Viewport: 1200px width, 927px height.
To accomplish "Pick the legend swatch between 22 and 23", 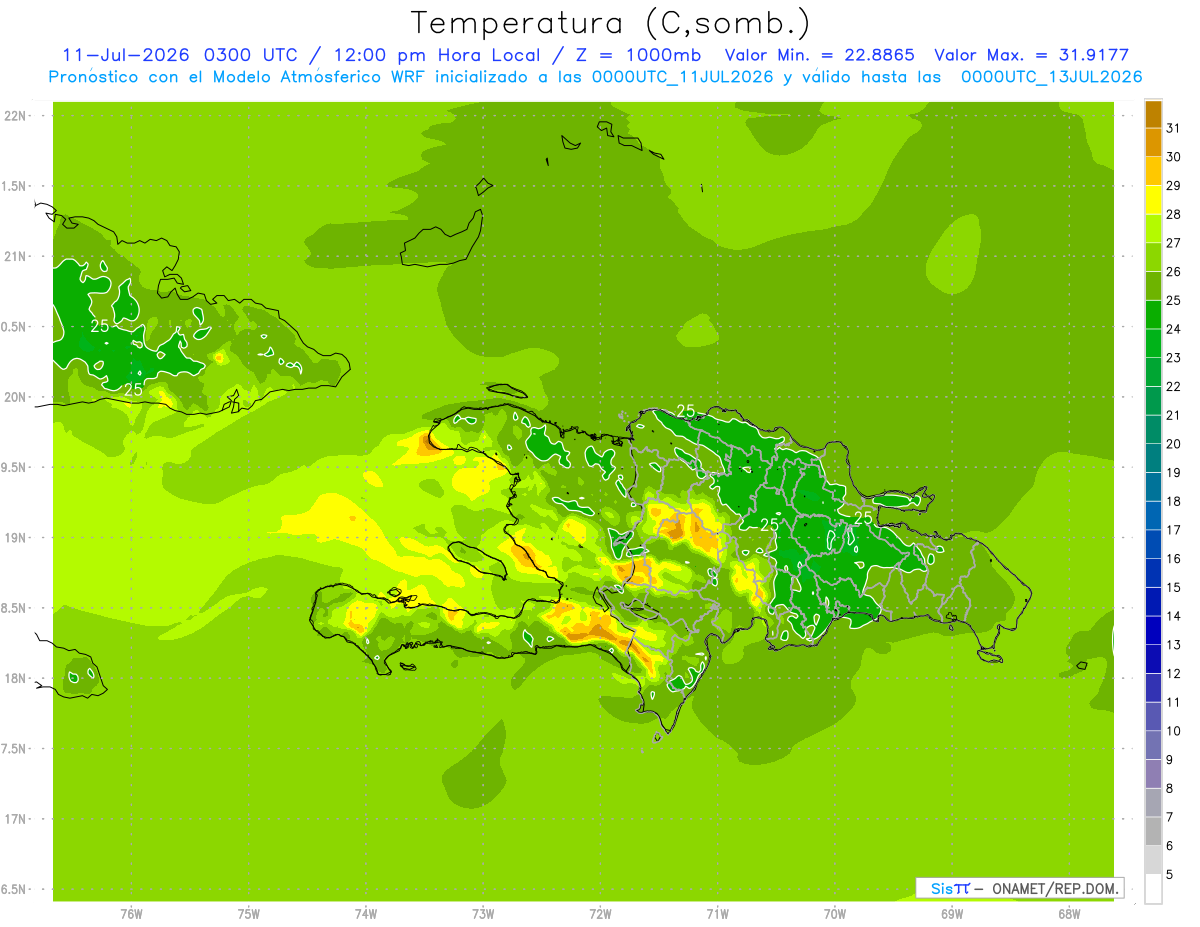I will coord(1153,372).
